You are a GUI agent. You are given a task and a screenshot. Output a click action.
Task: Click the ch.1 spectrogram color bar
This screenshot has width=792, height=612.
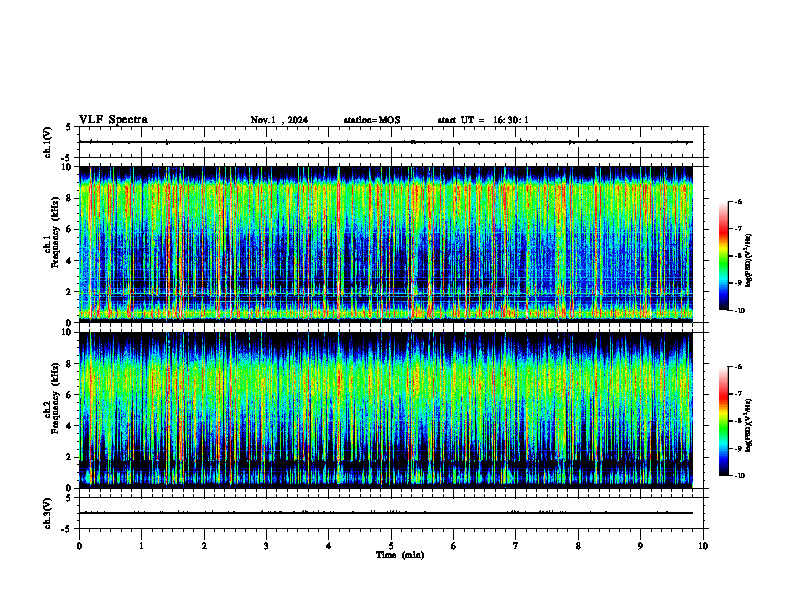(723, 256)
